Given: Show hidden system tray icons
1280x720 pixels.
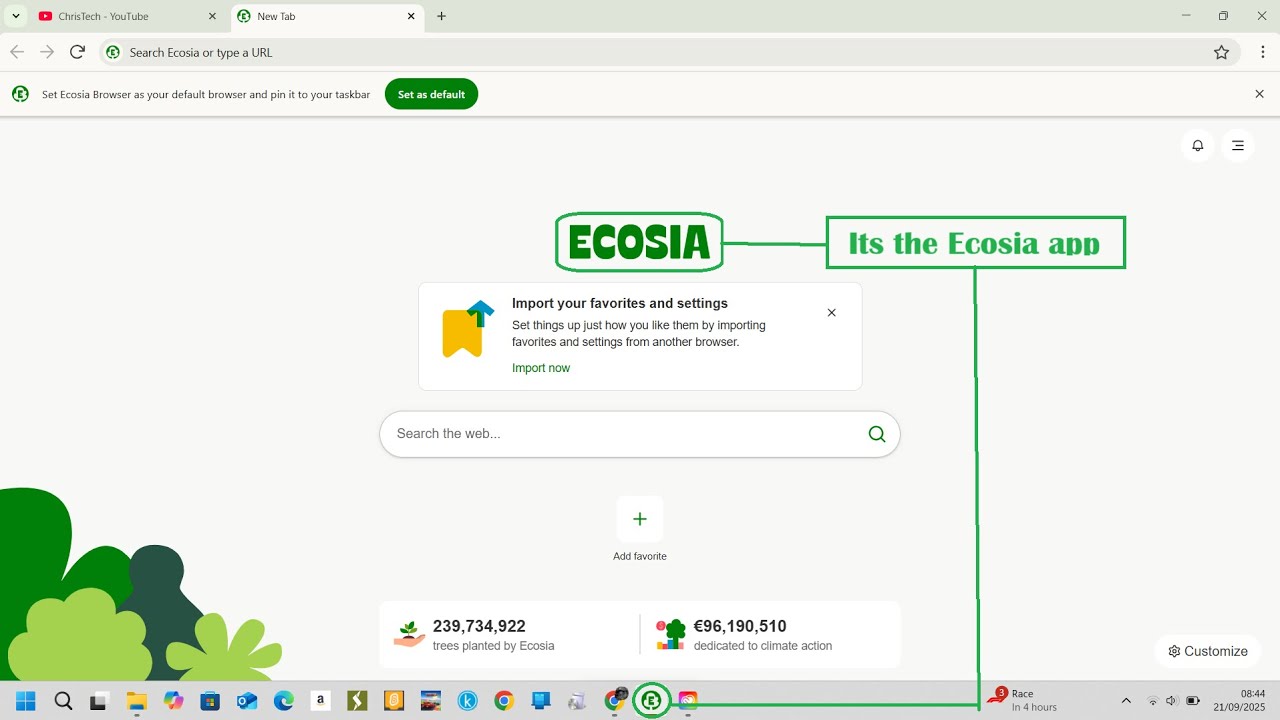Looking at the screenshot, I should pyautogui.click(x=1126, y=701).
